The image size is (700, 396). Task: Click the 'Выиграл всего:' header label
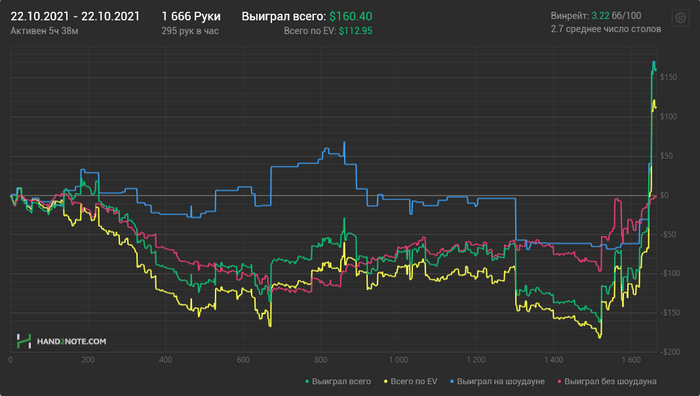coord(284,17)
